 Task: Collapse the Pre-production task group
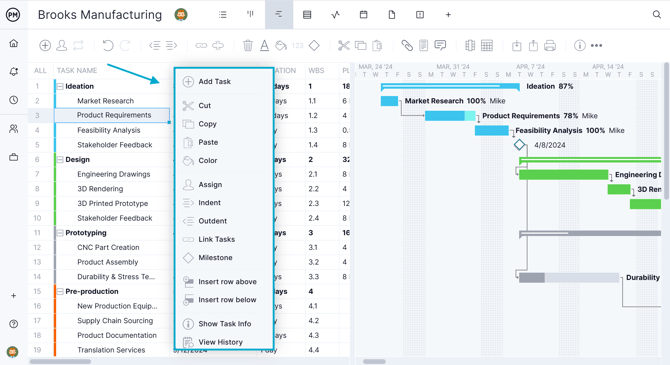point(60,291)
